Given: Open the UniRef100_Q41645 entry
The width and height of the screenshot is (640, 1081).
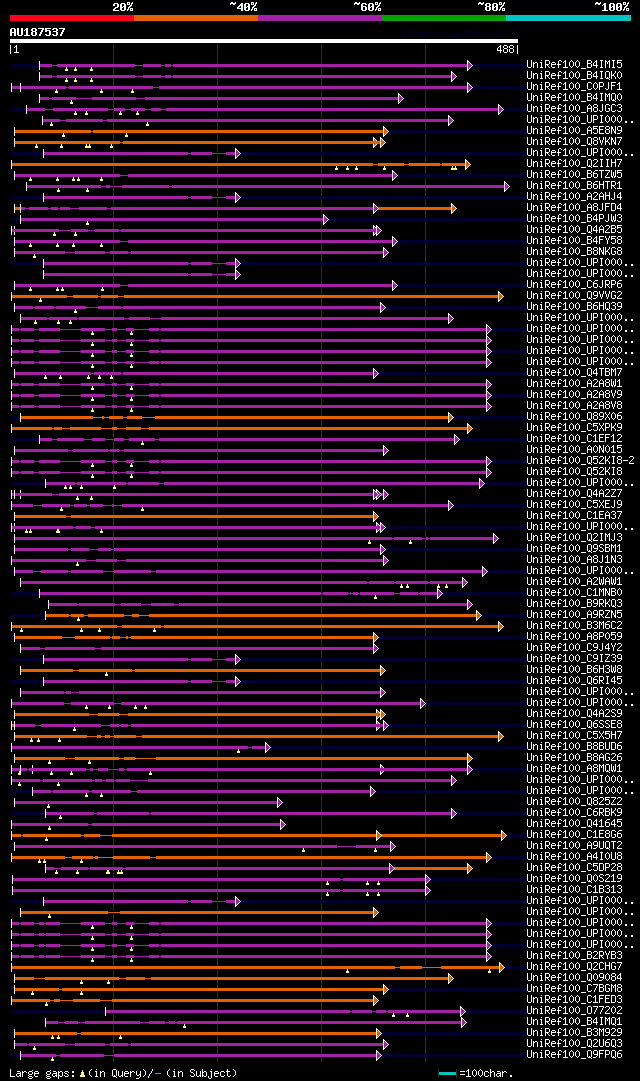Looking at the screenshot, I should (574, 825).
